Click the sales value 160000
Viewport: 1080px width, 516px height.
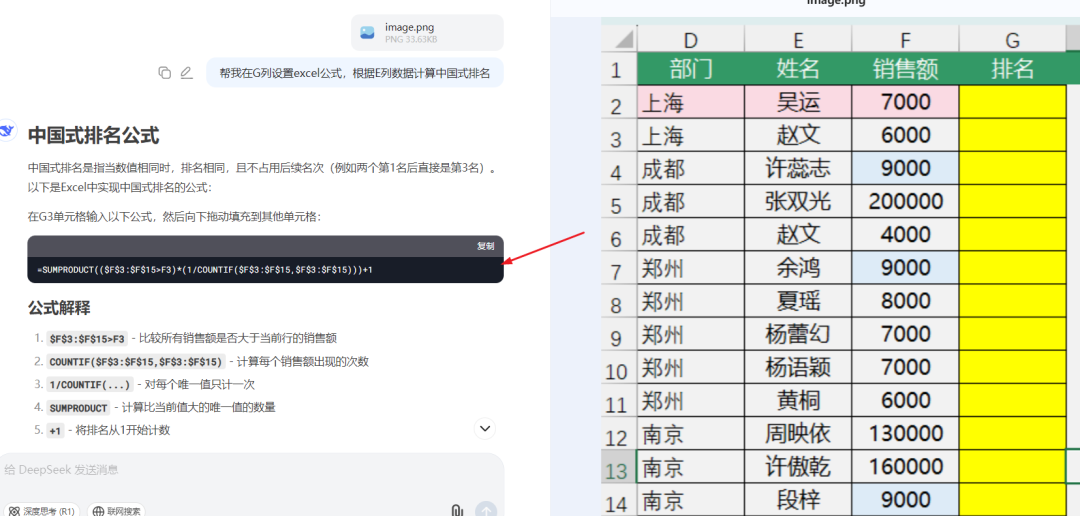pyautogui.click(x=905, y=466)
